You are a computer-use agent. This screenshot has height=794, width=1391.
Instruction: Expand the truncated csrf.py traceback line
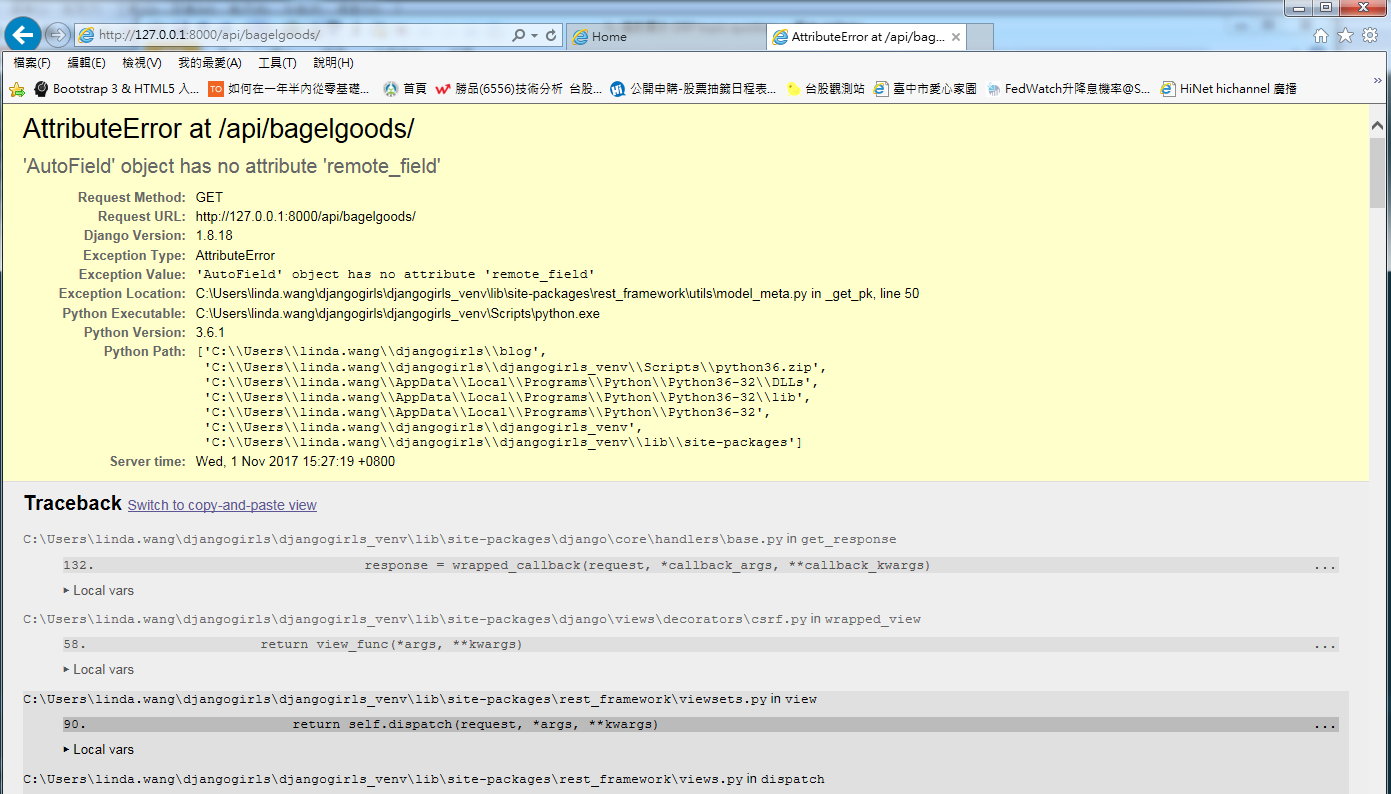[x=1327, y=644]
